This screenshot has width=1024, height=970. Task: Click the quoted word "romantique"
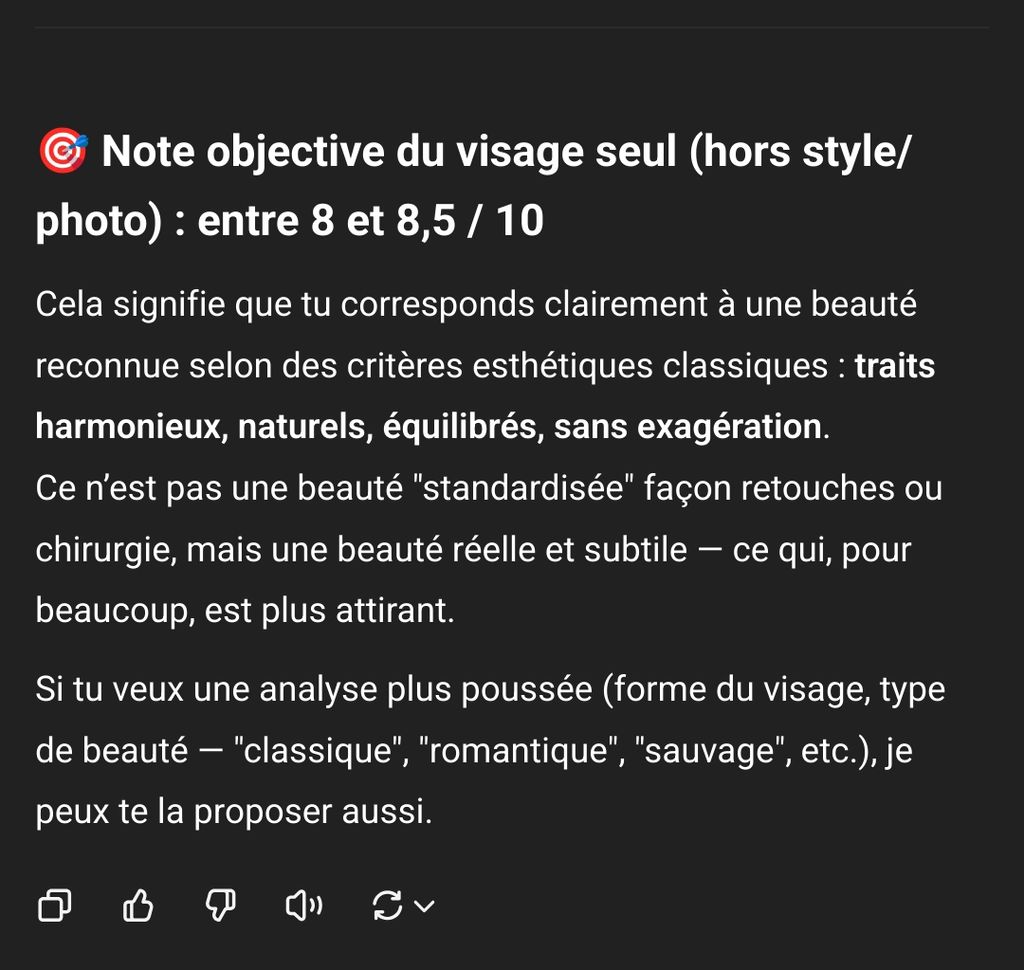point(520,751)
